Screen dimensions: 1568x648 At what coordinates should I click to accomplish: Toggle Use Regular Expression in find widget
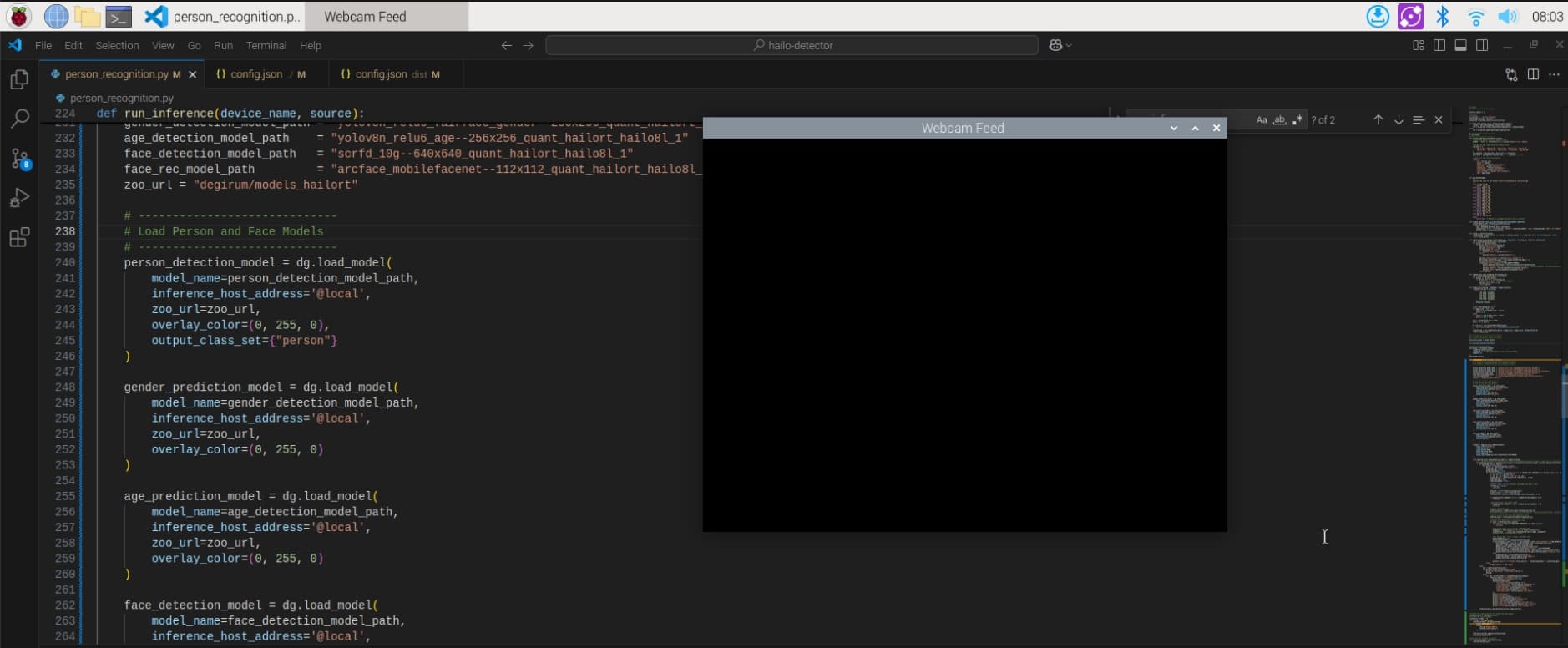pyautogui.click(x=1297, y=120)
